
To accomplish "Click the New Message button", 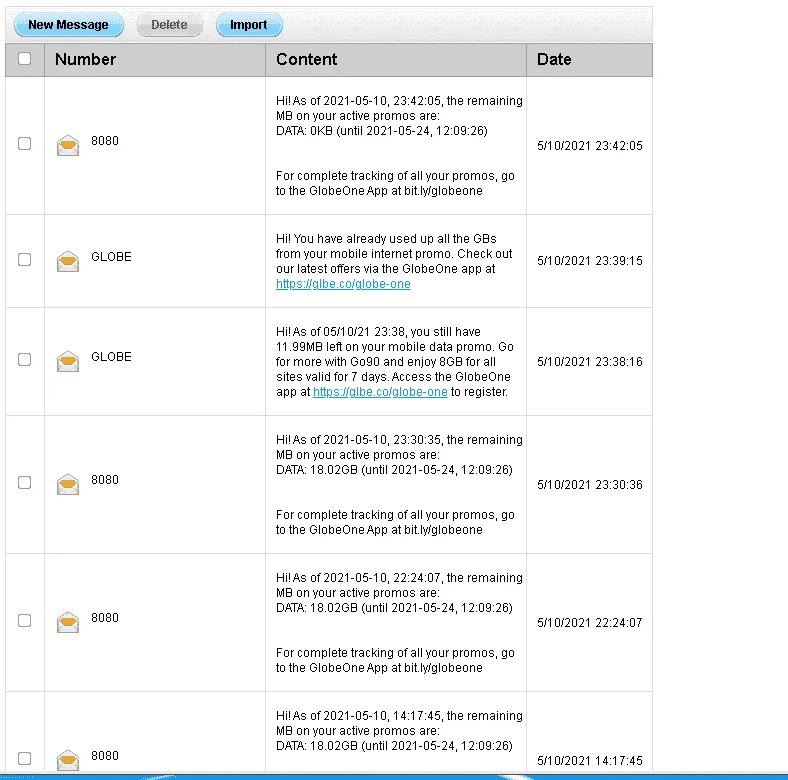I will (x=69, y=25).
